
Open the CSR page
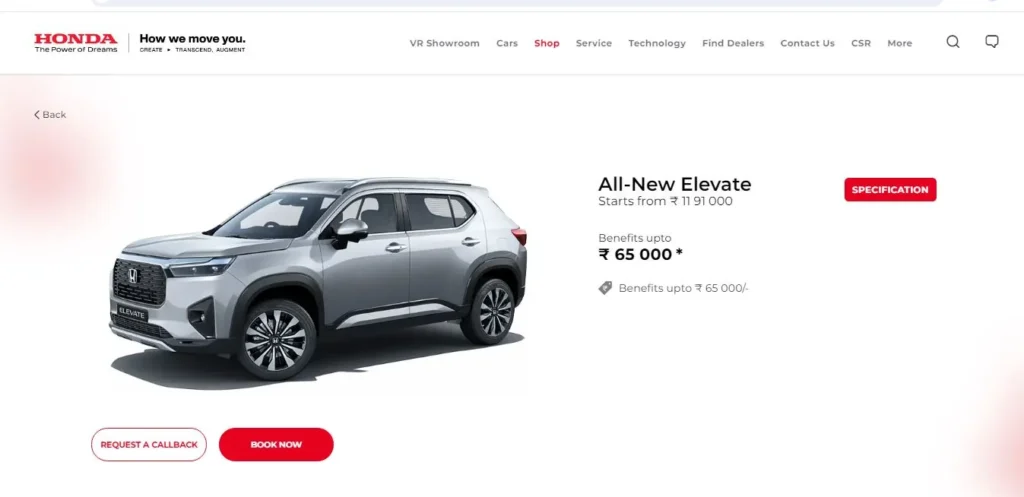(x=861, y=43)
